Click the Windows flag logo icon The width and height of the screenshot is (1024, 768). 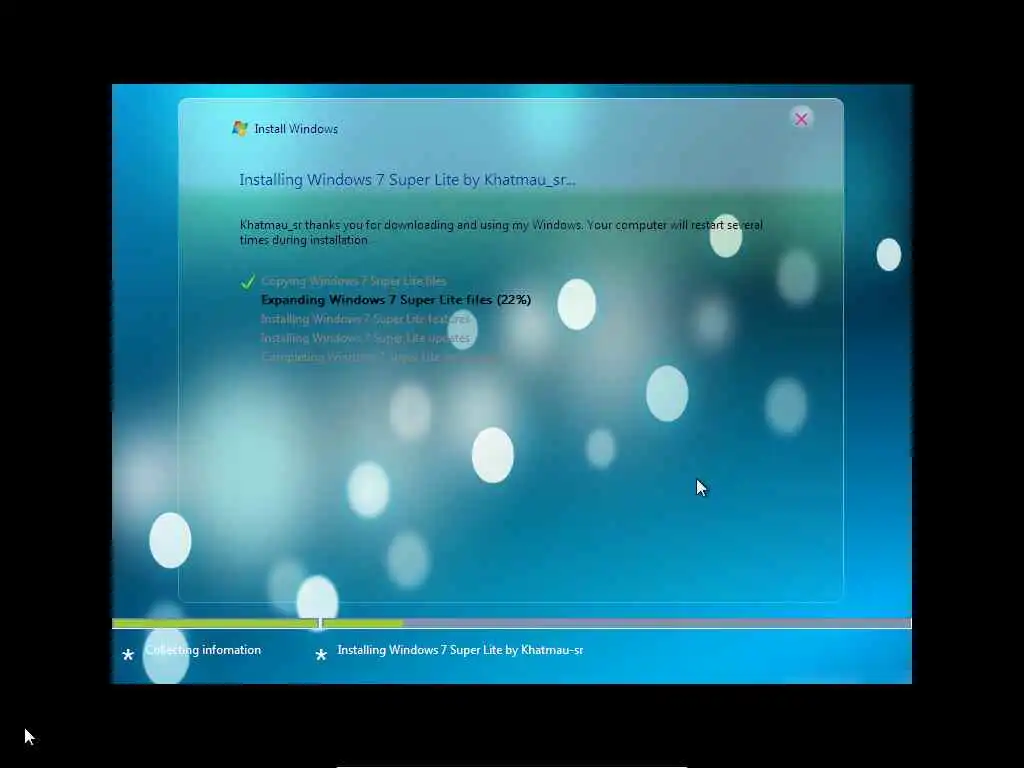(240, 128)
